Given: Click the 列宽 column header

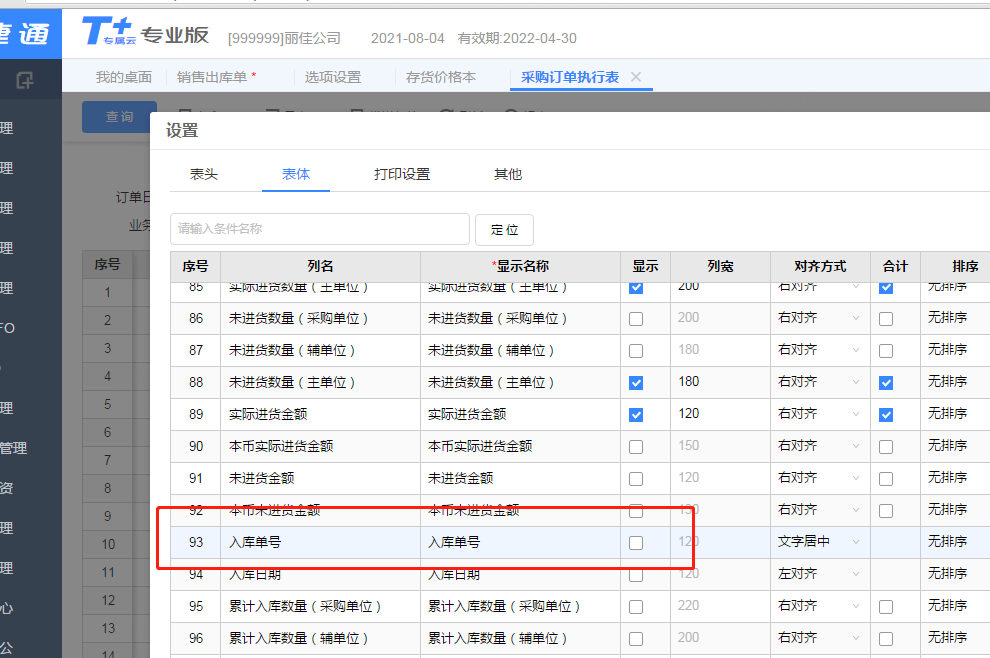Looking at the screenshot, I should [x=720, y=266].
